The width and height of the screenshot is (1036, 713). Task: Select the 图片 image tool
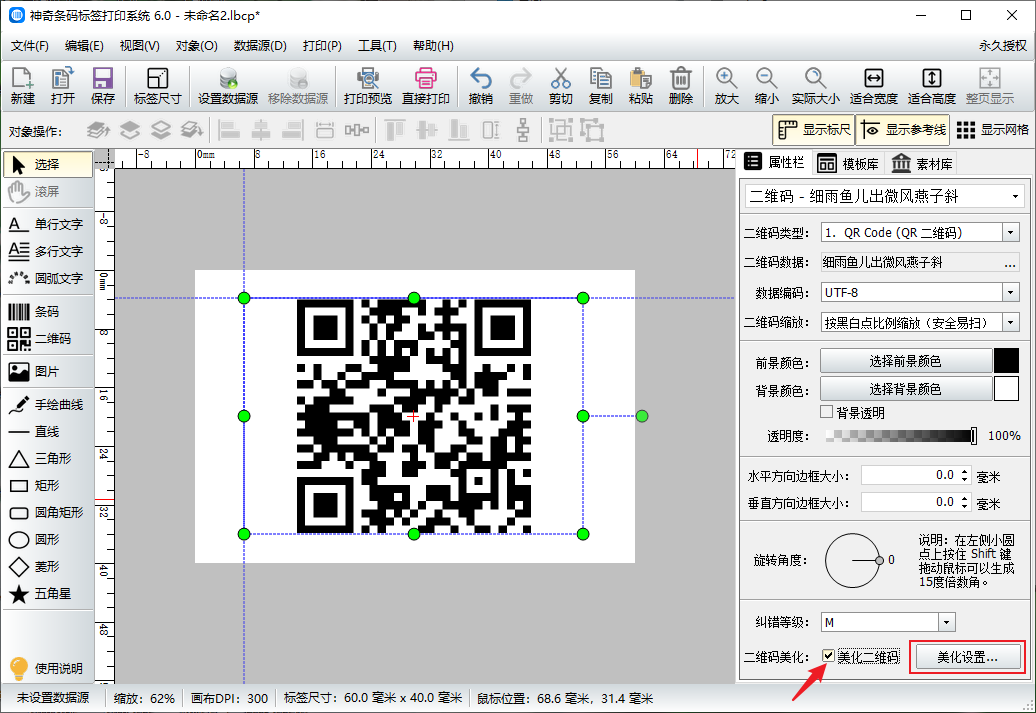point(47,371)
